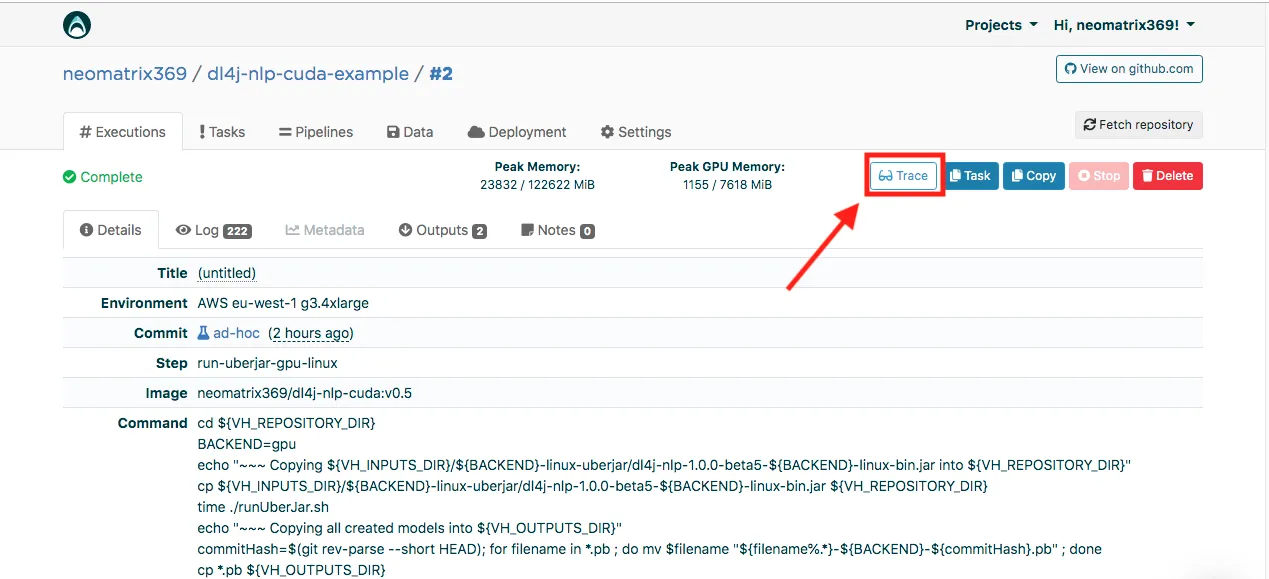The width and height of the screenshot is (1269, 579).
Task: Click the Fetch repository button
Action: click(1138, 125)
